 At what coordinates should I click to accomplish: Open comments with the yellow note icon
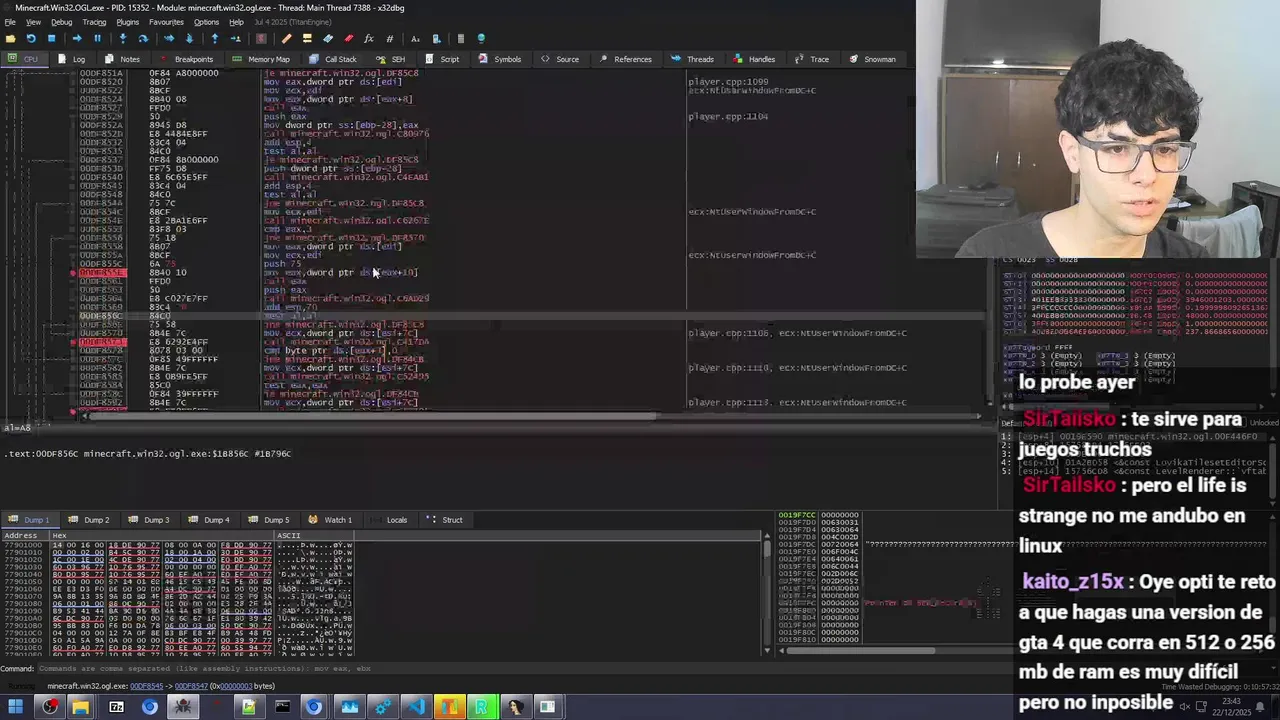point(307,38)
